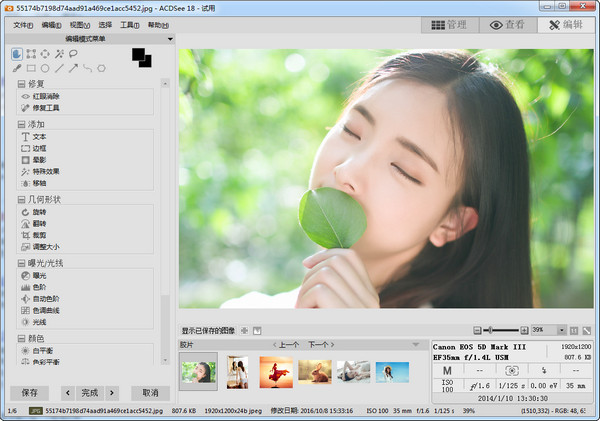Image resolution: width=600 pixels, height=421 pixels.
Task: Select the Magic Wand selection tool
Action: pyautogui.click(x=60, y=54)
